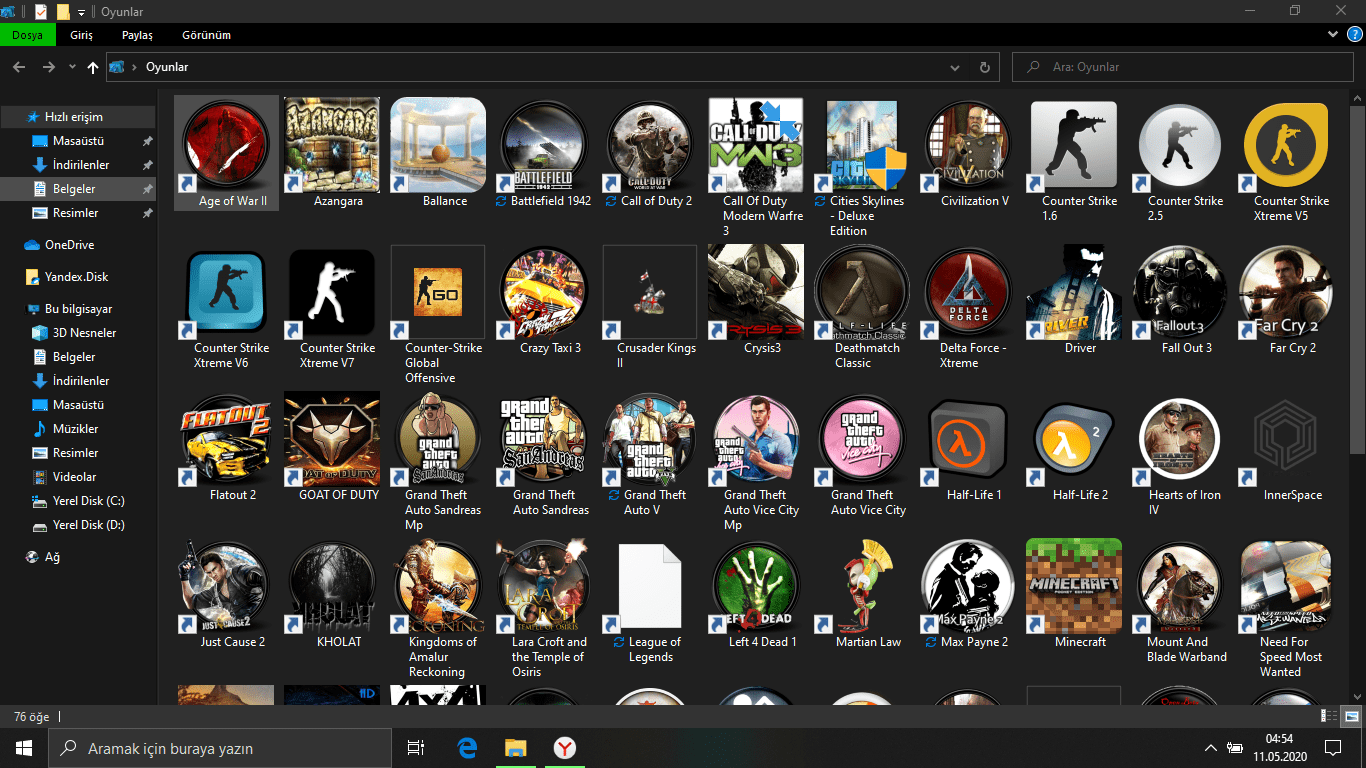Go back to the previous folder
The width and height of the screenshot is (1366, 768).
click(19, 67)
